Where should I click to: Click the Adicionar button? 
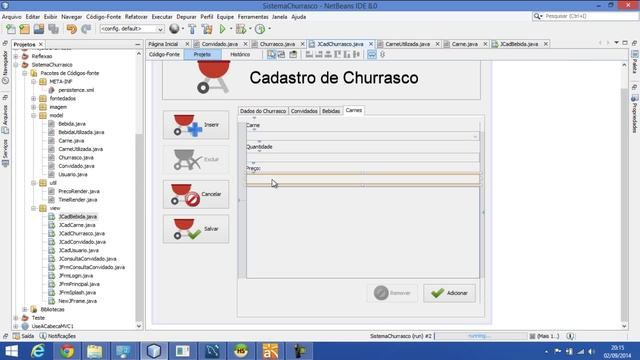coord(449,293)
